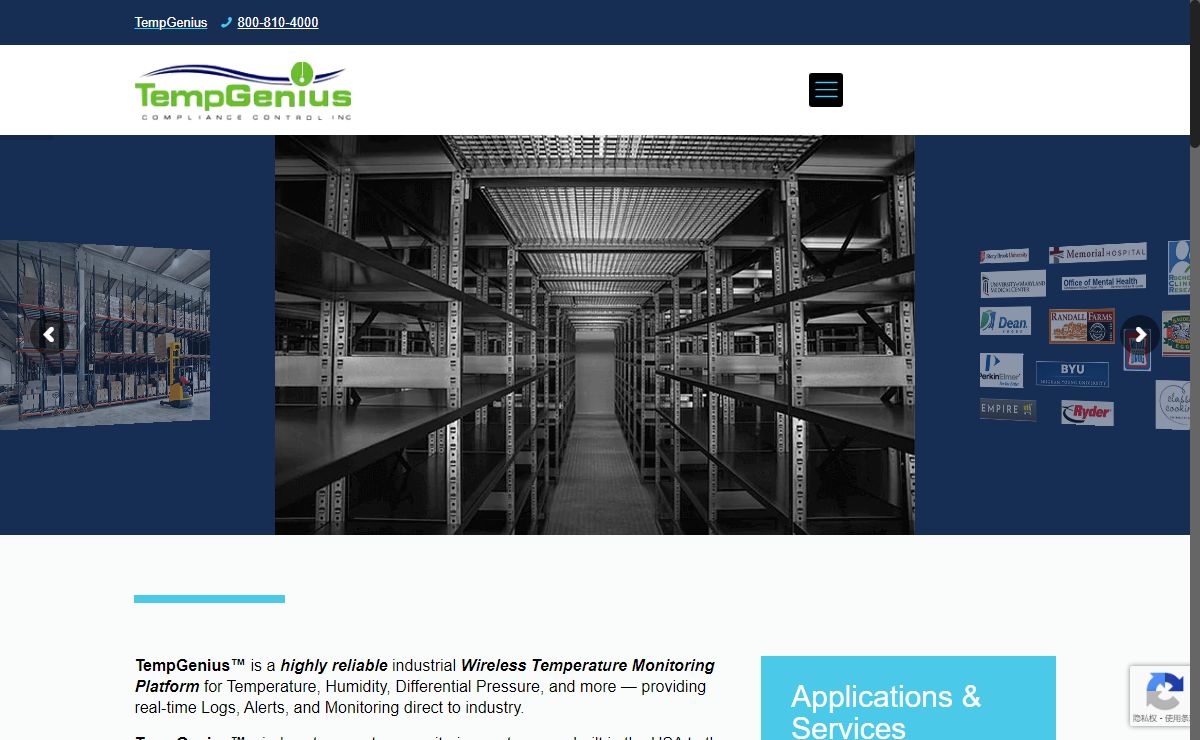Click the Dean logo in the slide
Viewport: 1200px width, 740px height.
coord(1005,322)
